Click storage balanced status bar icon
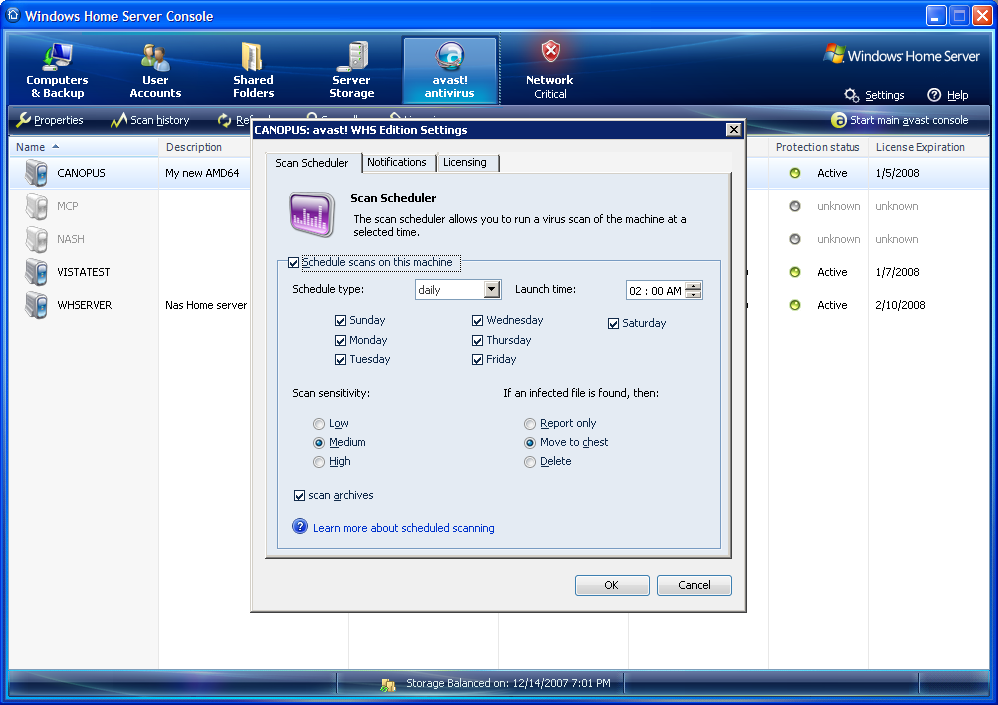This screenshot has height=705, width=998. [387, 684]
